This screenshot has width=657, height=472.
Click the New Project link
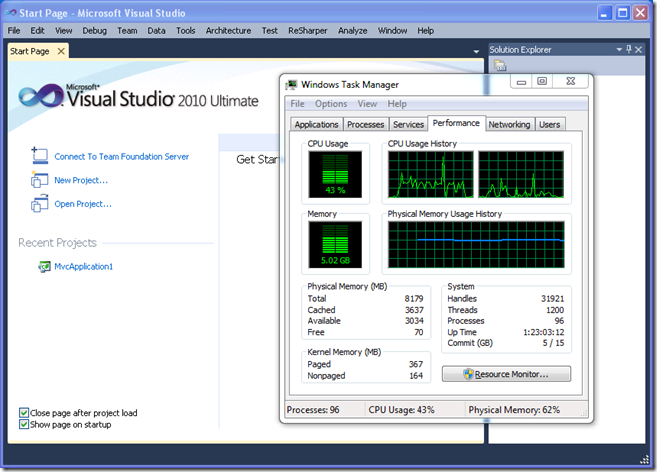tap(81, 180)
